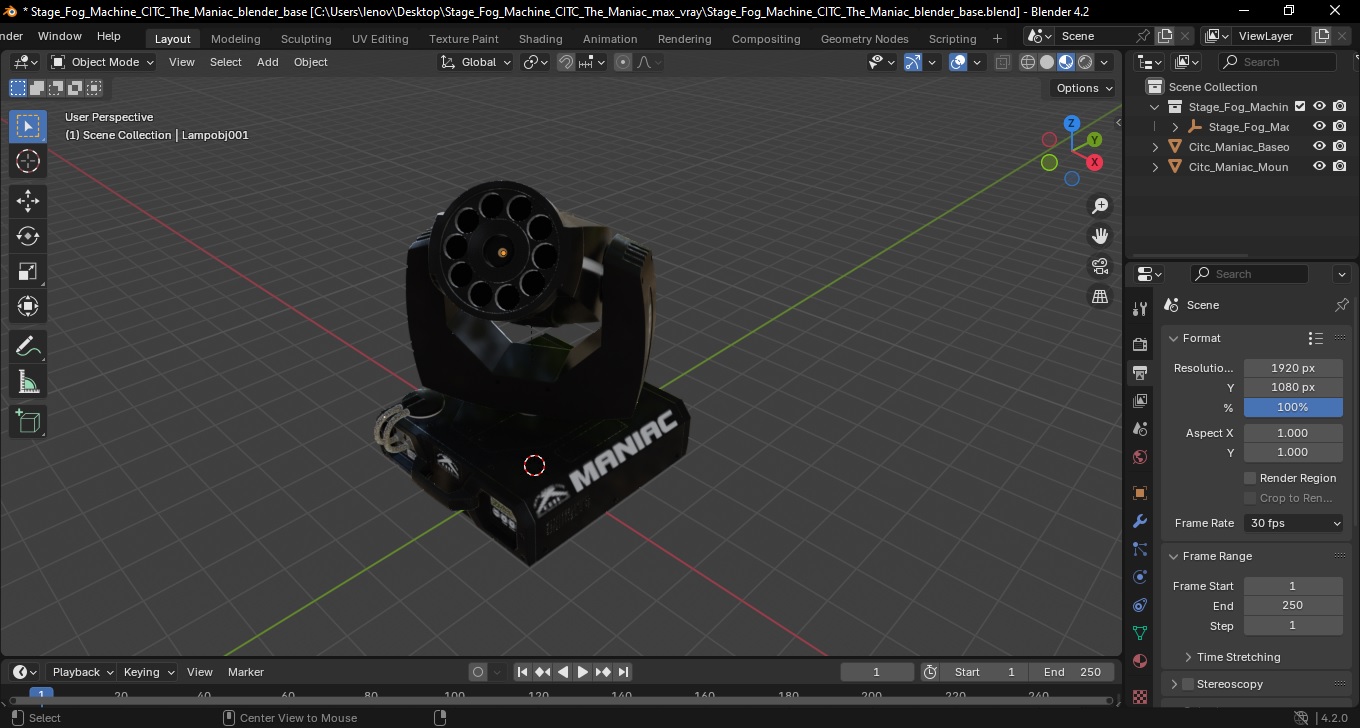The width and height of the screenshot is (1360, 728).
Task: Hide Citc_Maniac_Baseo object in viewport
Action: [1320, 147]
